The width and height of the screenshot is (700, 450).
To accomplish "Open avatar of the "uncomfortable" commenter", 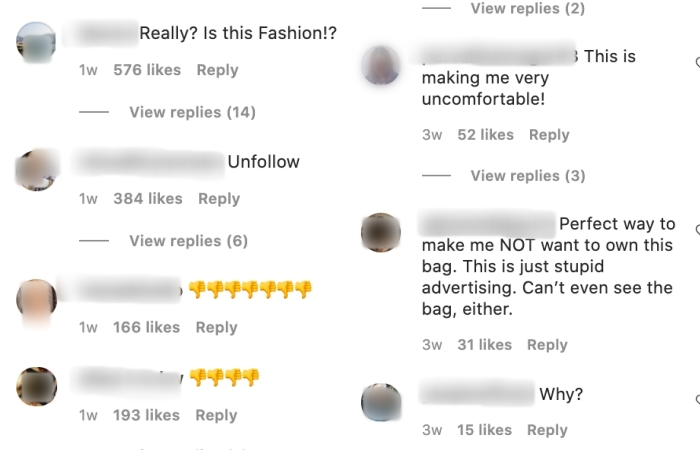I will [x=380, y=65].
